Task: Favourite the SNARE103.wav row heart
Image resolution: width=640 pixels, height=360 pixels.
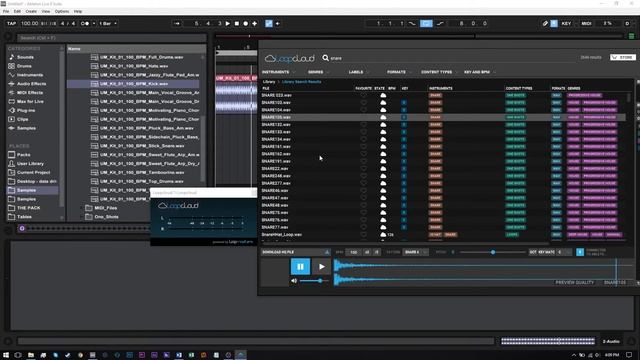Action: pyautogui.click(x=363, y=102)
